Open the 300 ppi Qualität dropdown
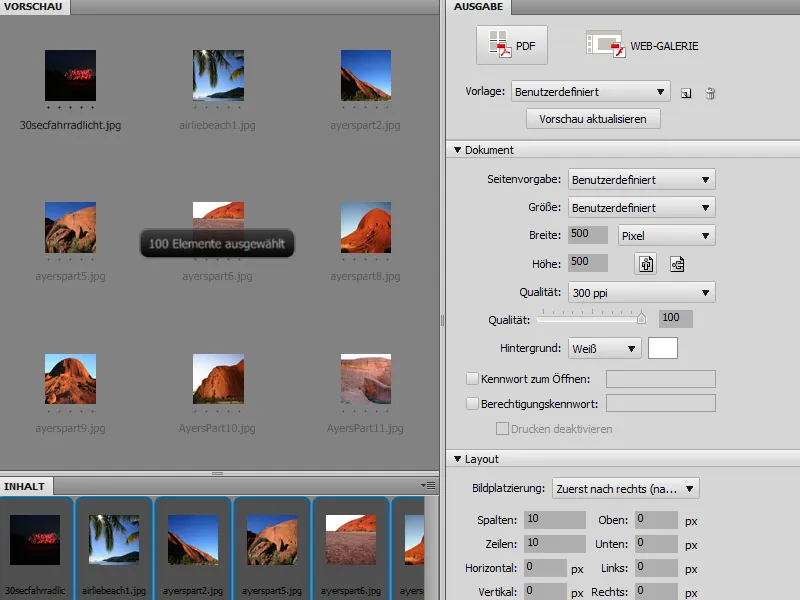The image size is (800, 600). [x=641, y=293]
